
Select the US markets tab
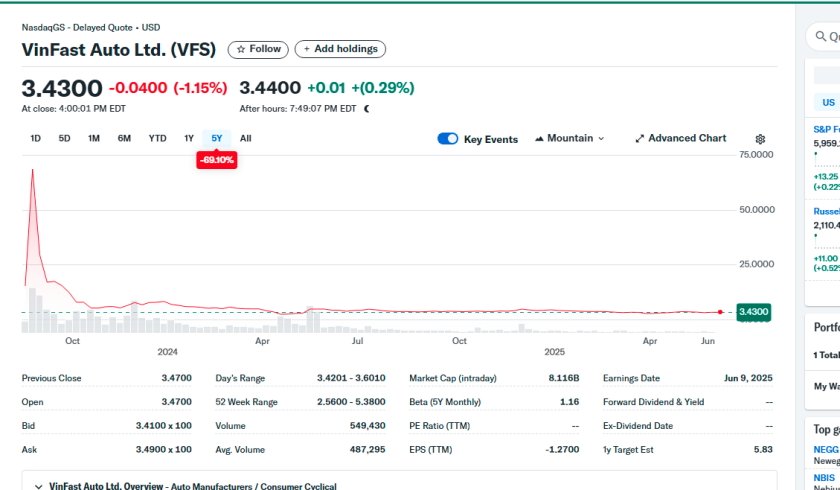click(828, 103)
